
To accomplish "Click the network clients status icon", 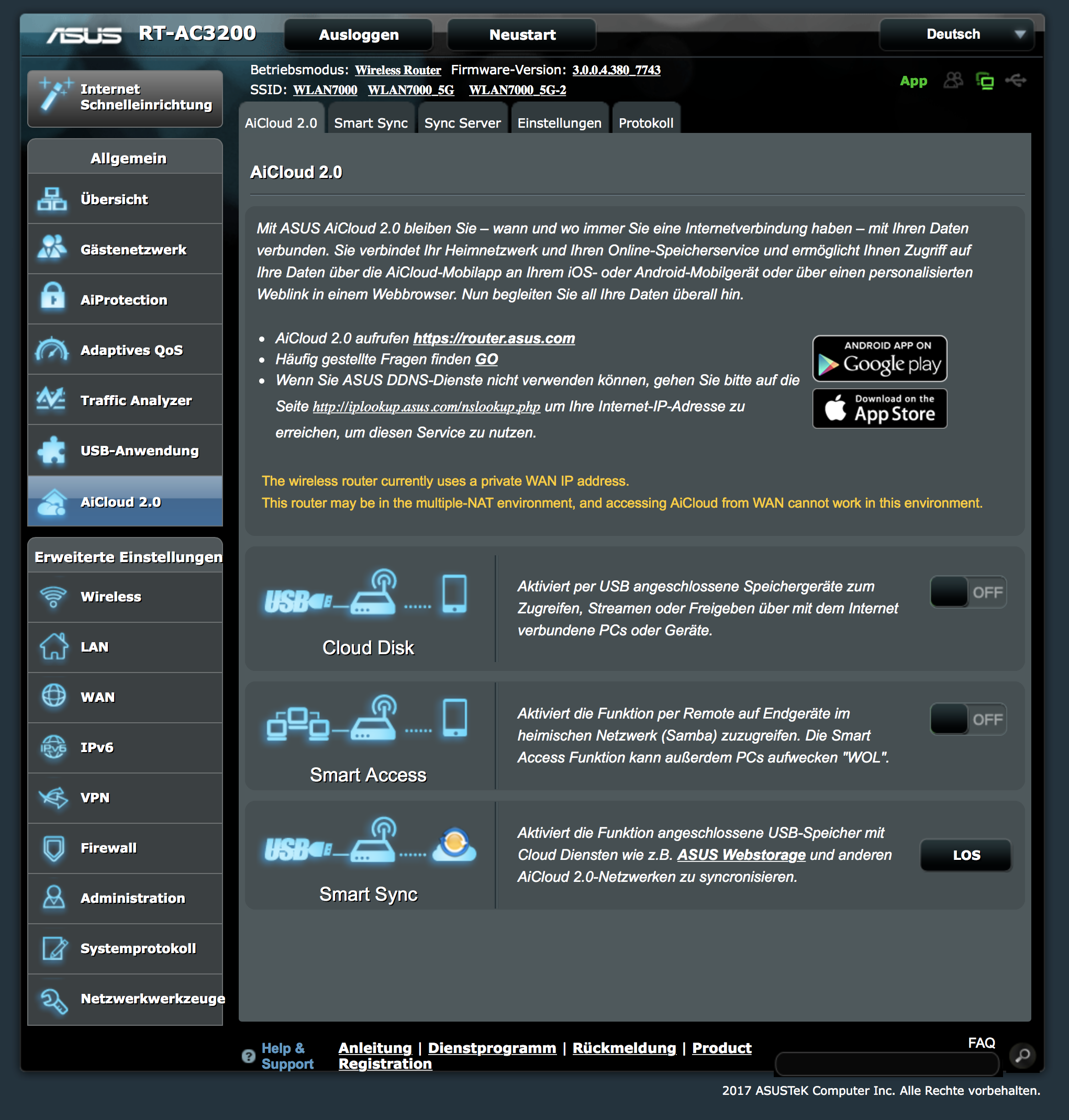I will click(984, 80).
